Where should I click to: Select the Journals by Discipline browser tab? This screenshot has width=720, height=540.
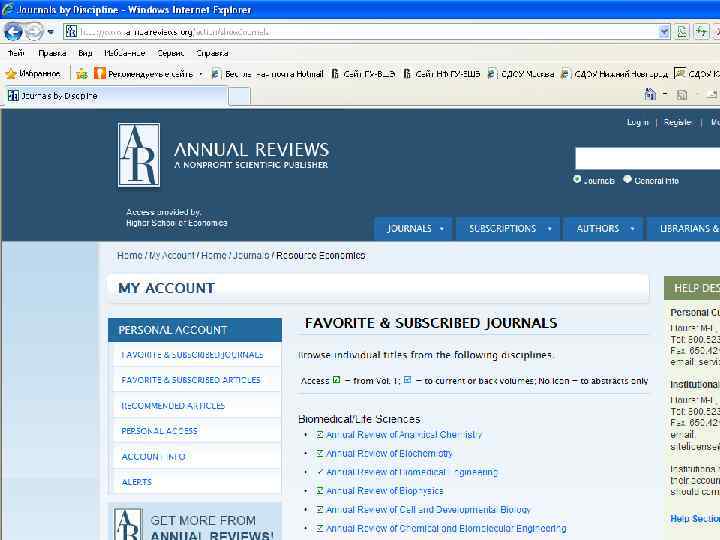tap(115, 96)
